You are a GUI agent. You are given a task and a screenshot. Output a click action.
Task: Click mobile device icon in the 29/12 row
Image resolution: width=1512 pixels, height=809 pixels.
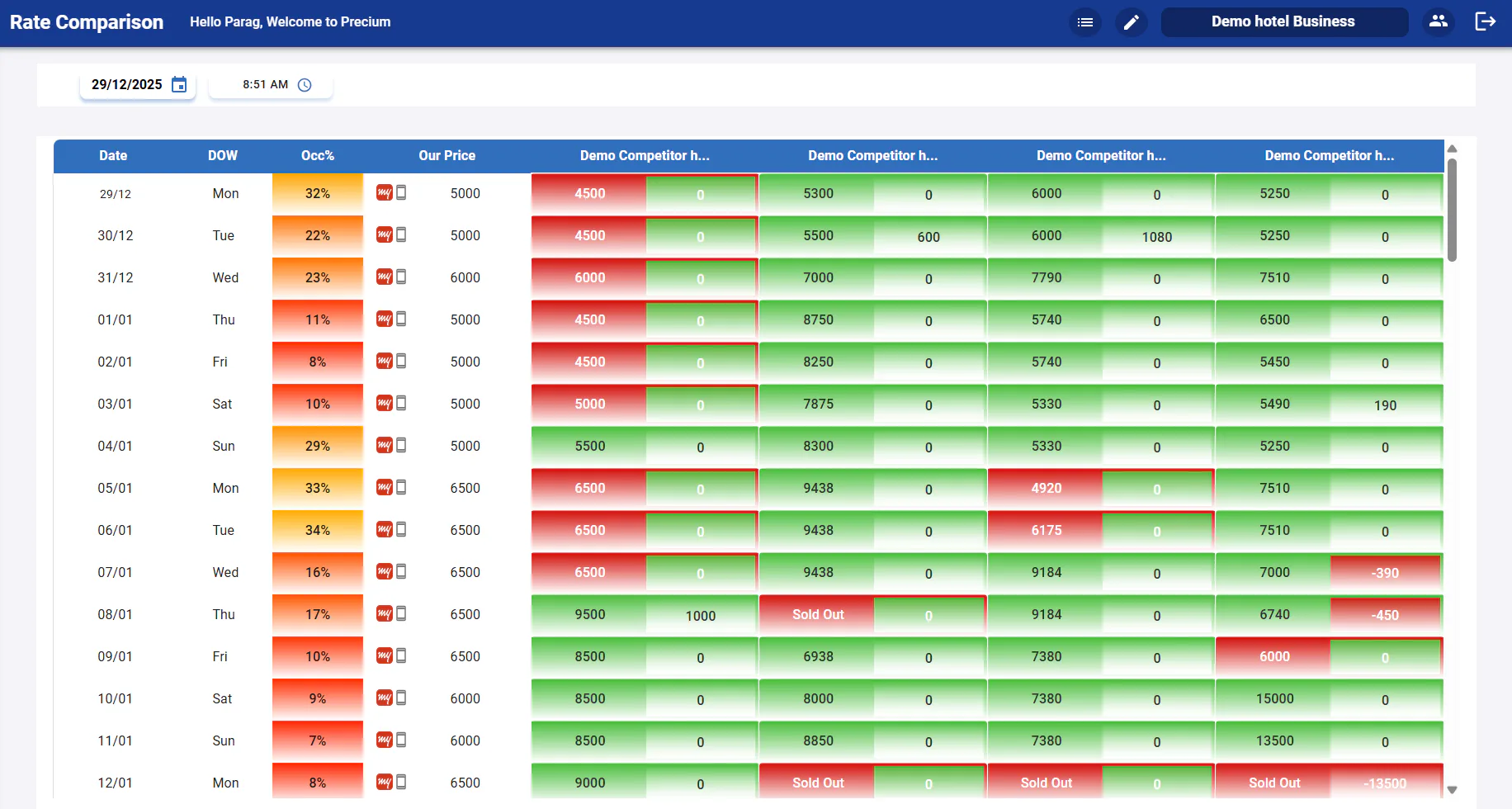tap(401, 192)
